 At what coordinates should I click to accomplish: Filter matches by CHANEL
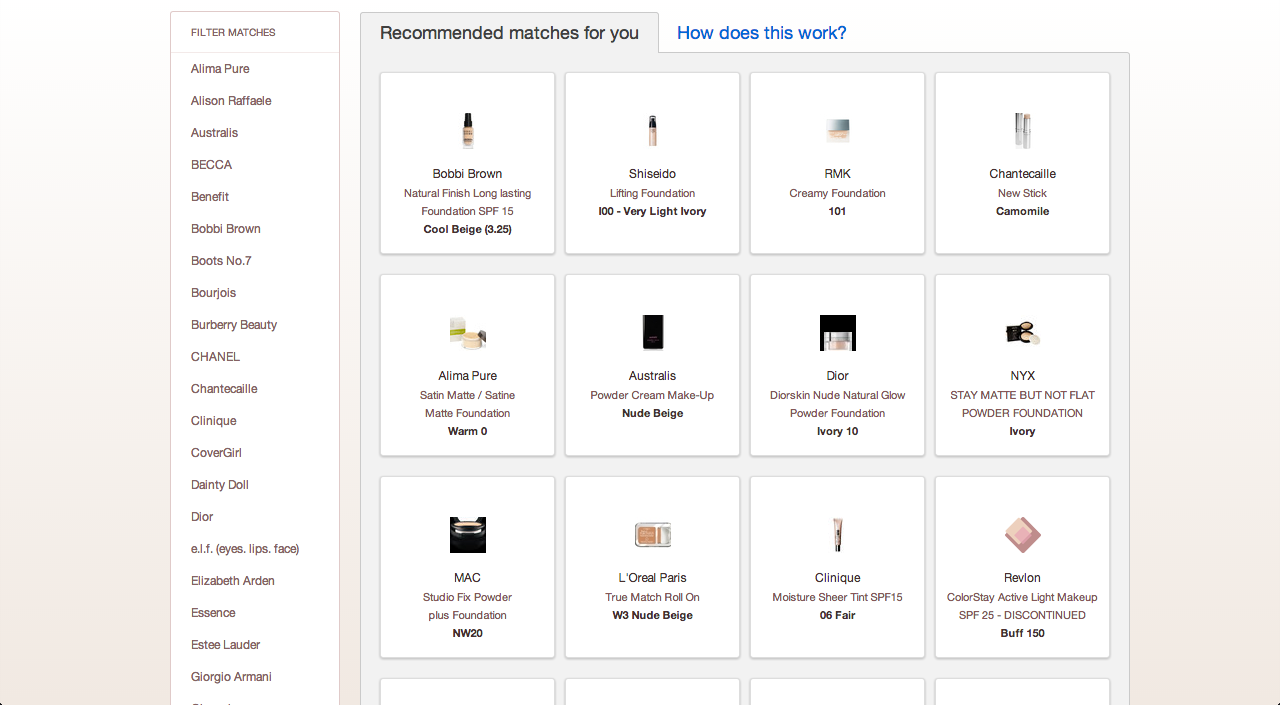tap(215, 357)
